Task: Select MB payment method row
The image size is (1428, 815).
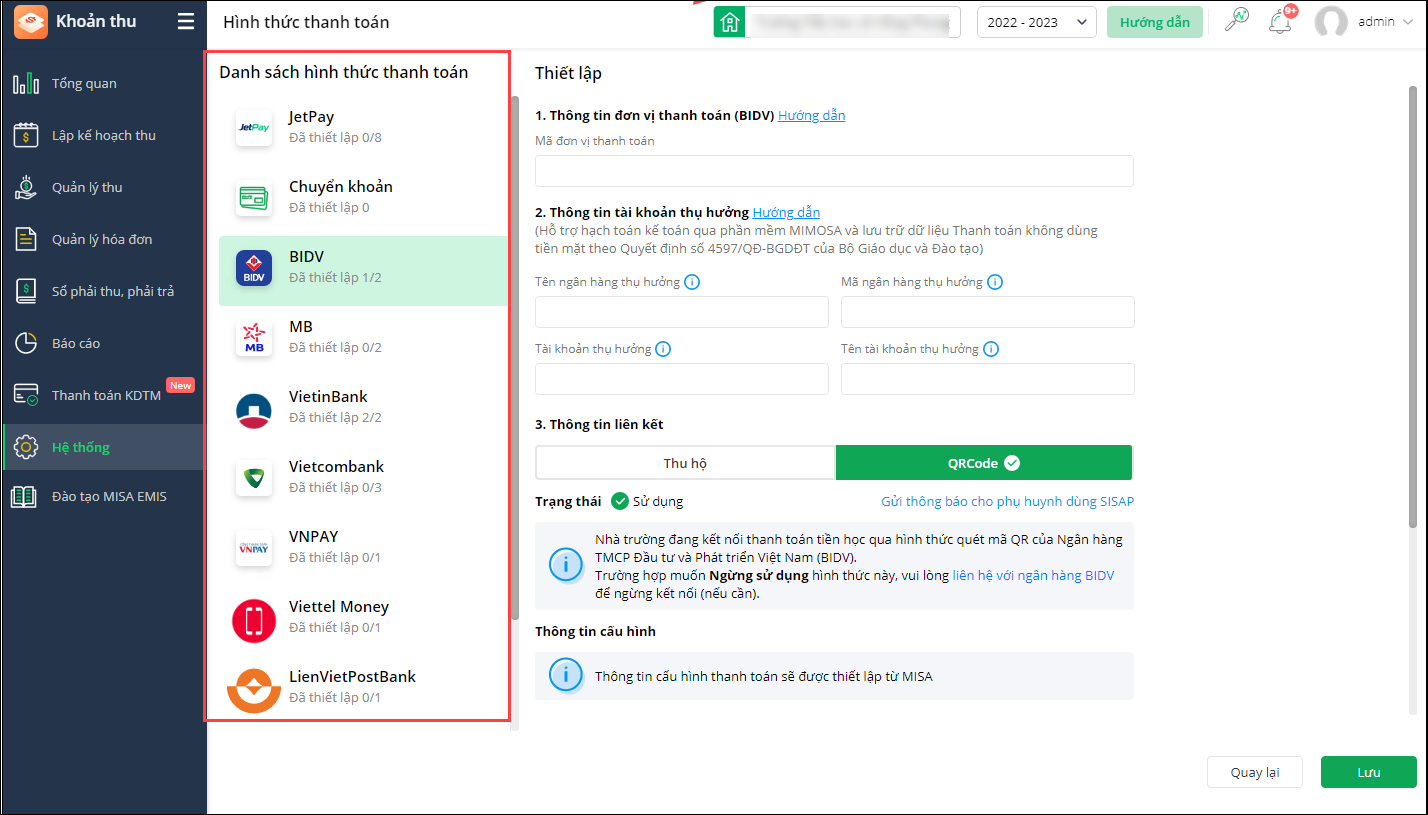Action: click(x=363, y=338)
